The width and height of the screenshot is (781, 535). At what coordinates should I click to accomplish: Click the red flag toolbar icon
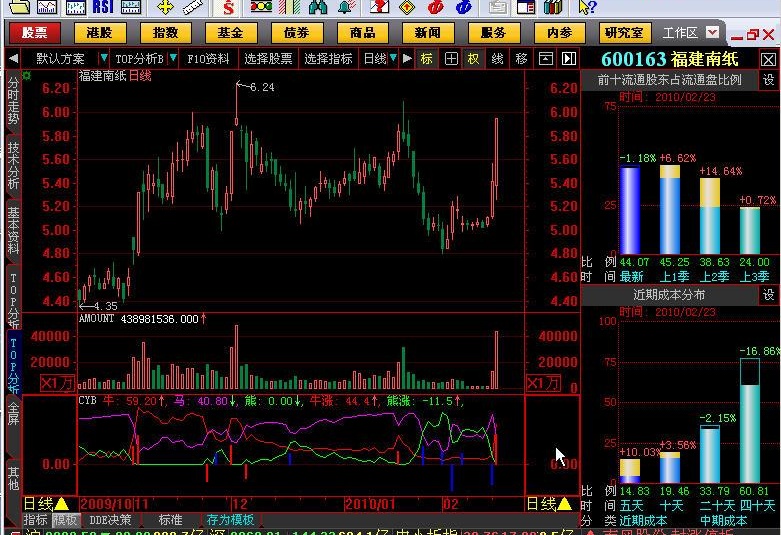[x=380, y=6]
